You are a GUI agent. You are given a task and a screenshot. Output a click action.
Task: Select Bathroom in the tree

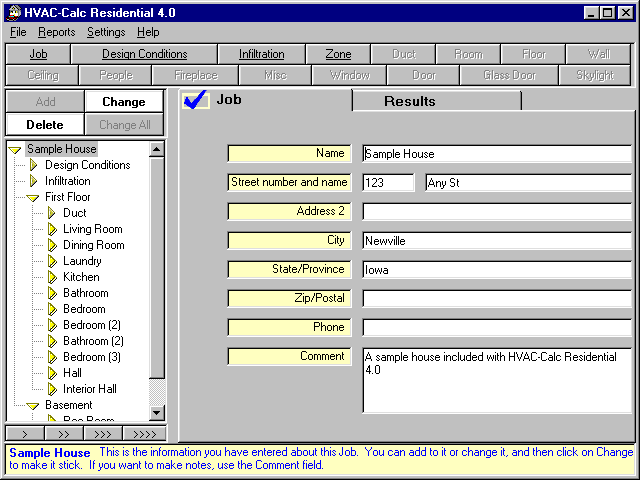(86, 293)
